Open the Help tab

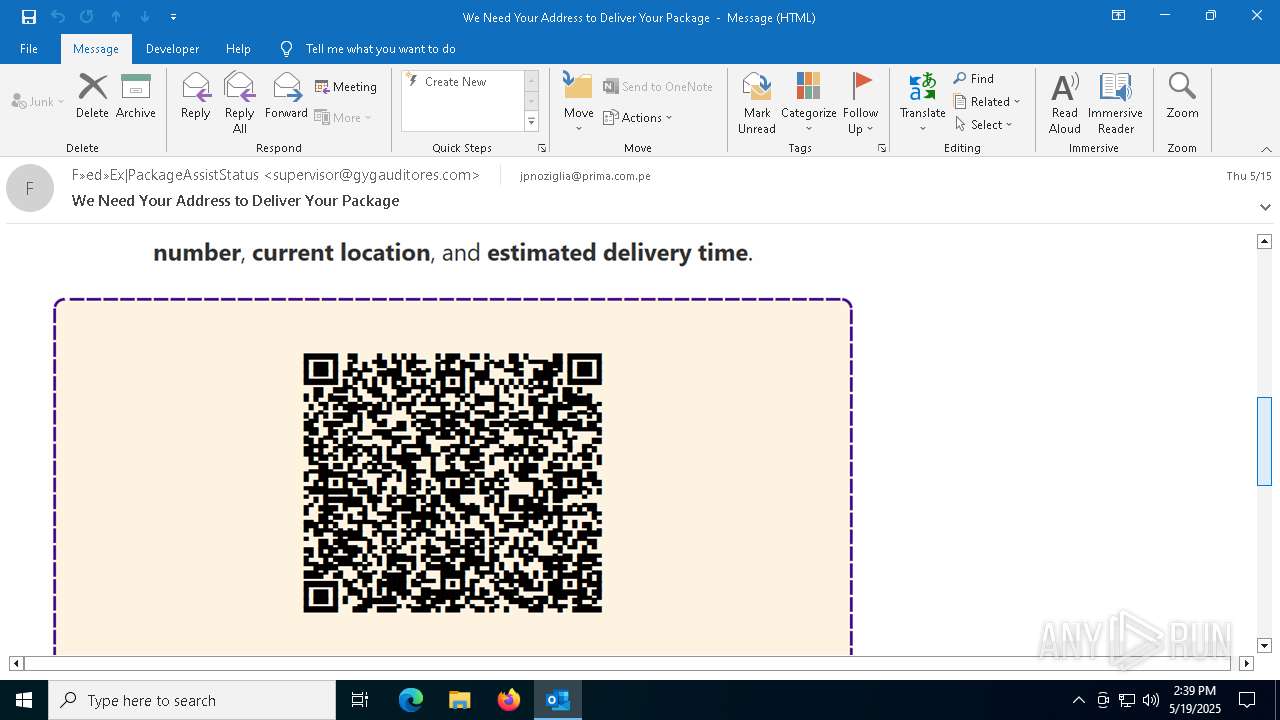(238, 48)
